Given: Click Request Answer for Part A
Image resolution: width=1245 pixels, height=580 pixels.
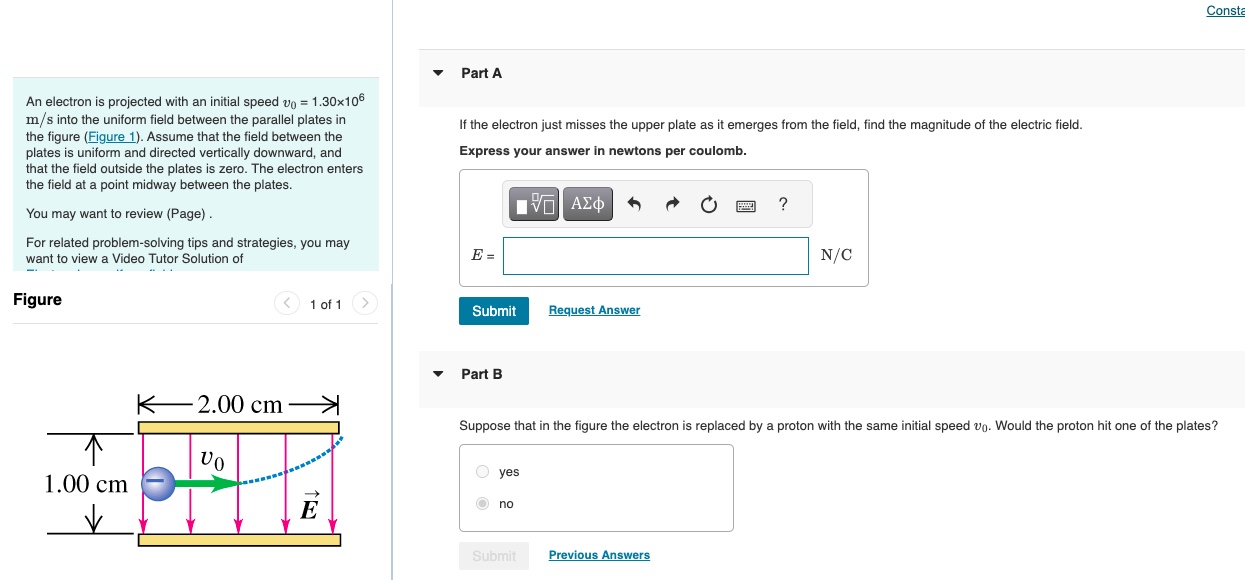Looking at the screenshot, I should point(594,309).
